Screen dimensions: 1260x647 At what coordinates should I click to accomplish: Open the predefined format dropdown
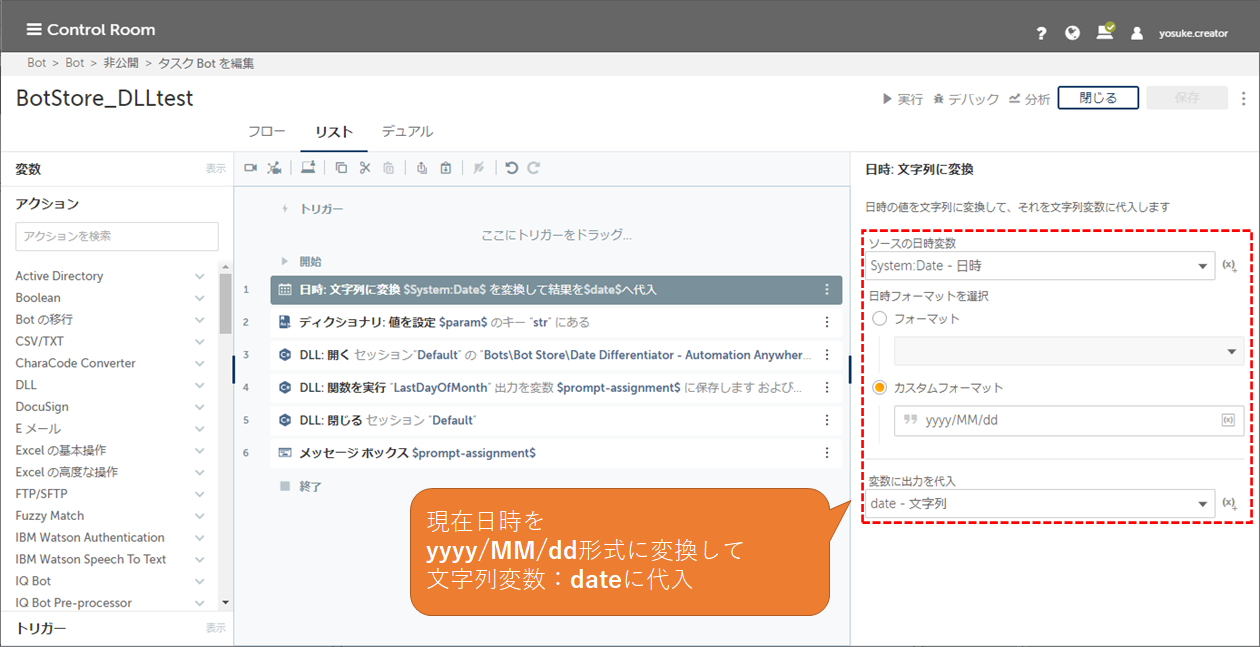1069,351
